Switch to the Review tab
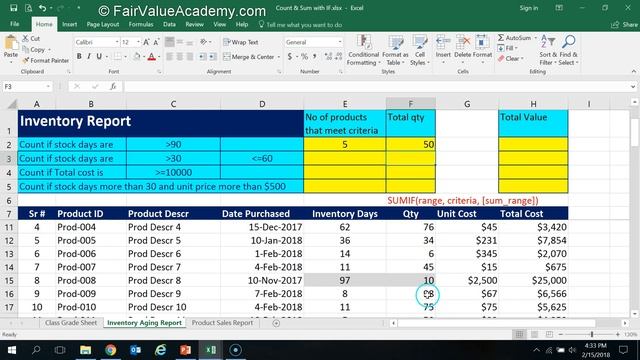640x360 pixels. 194,24
